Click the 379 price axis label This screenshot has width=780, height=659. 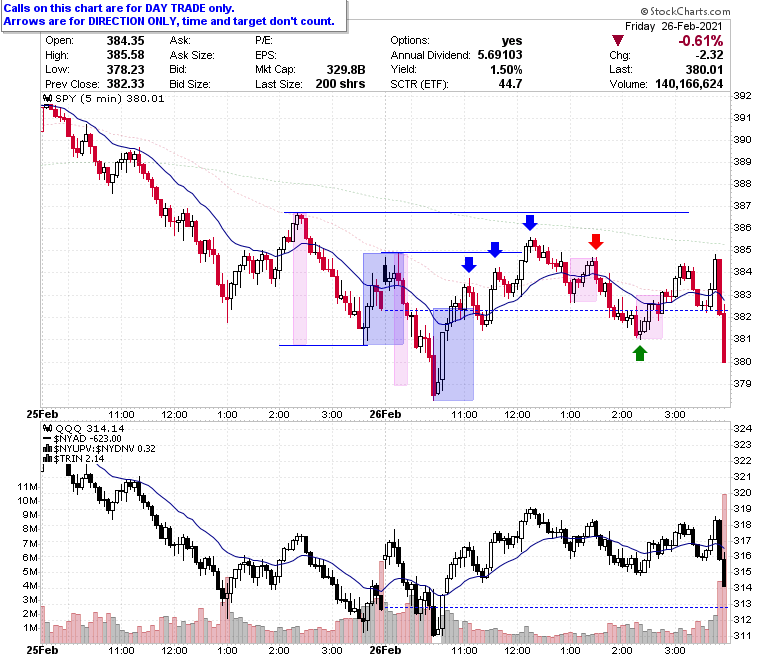point(742,383)
